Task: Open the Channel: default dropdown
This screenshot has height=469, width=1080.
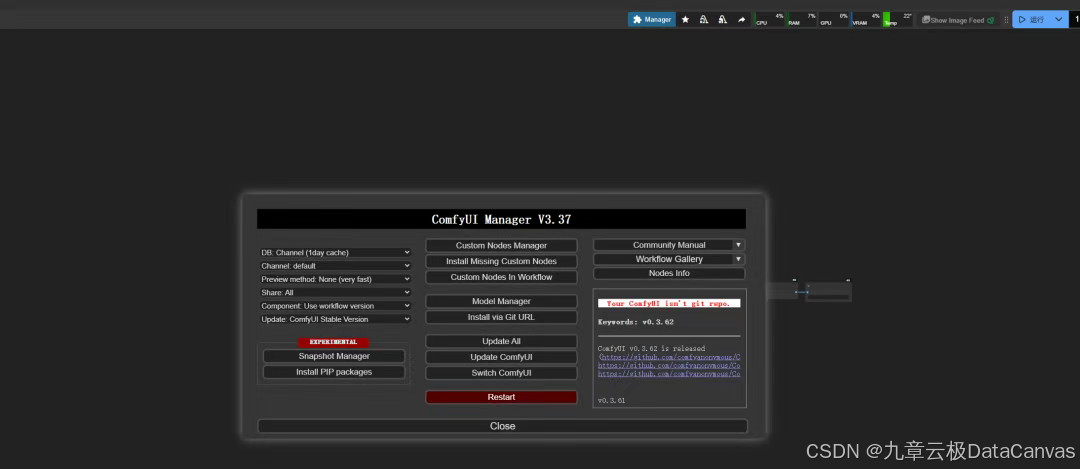Action: [x=335, y=266]
